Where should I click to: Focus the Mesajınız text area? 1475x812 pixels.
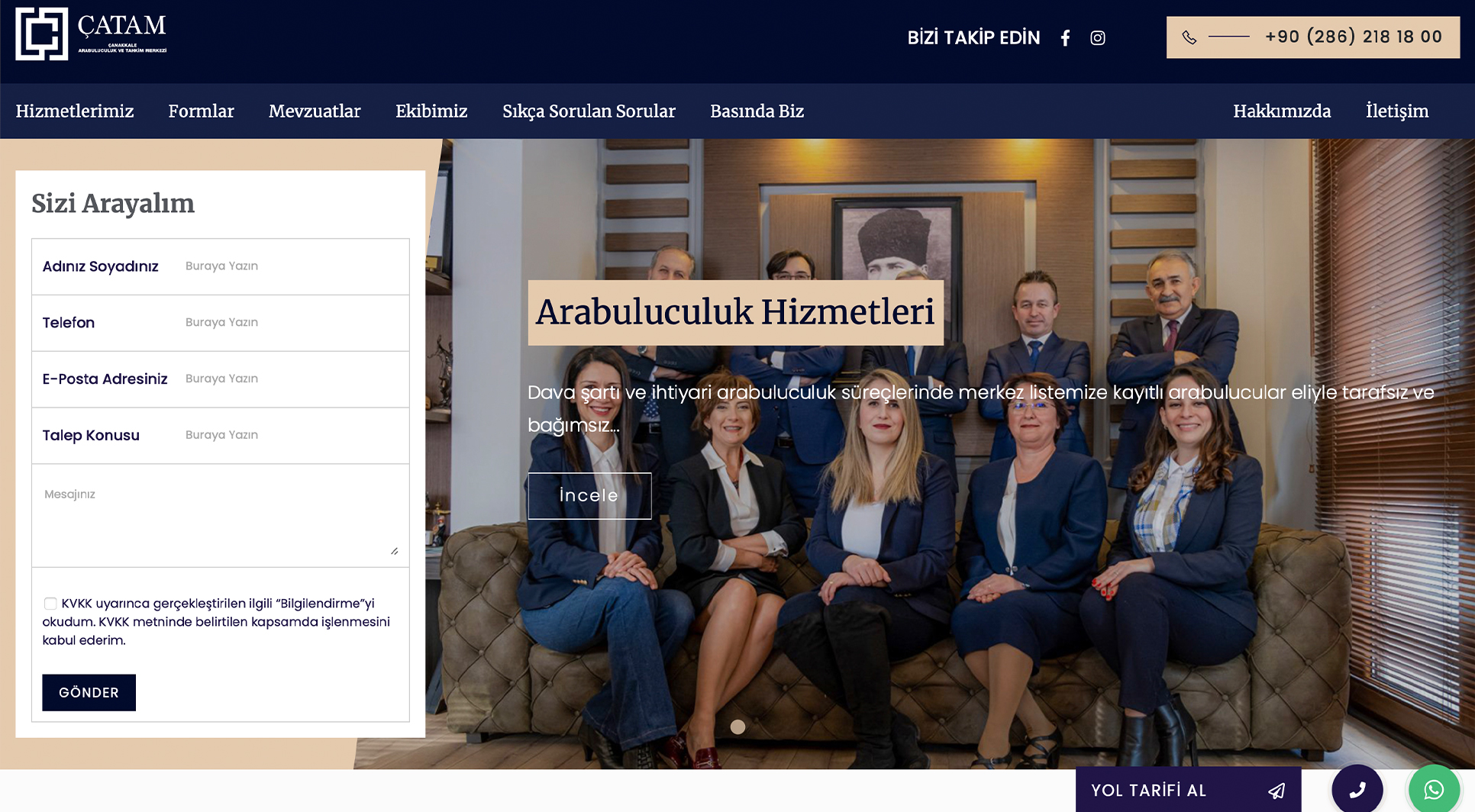[221, 516]
